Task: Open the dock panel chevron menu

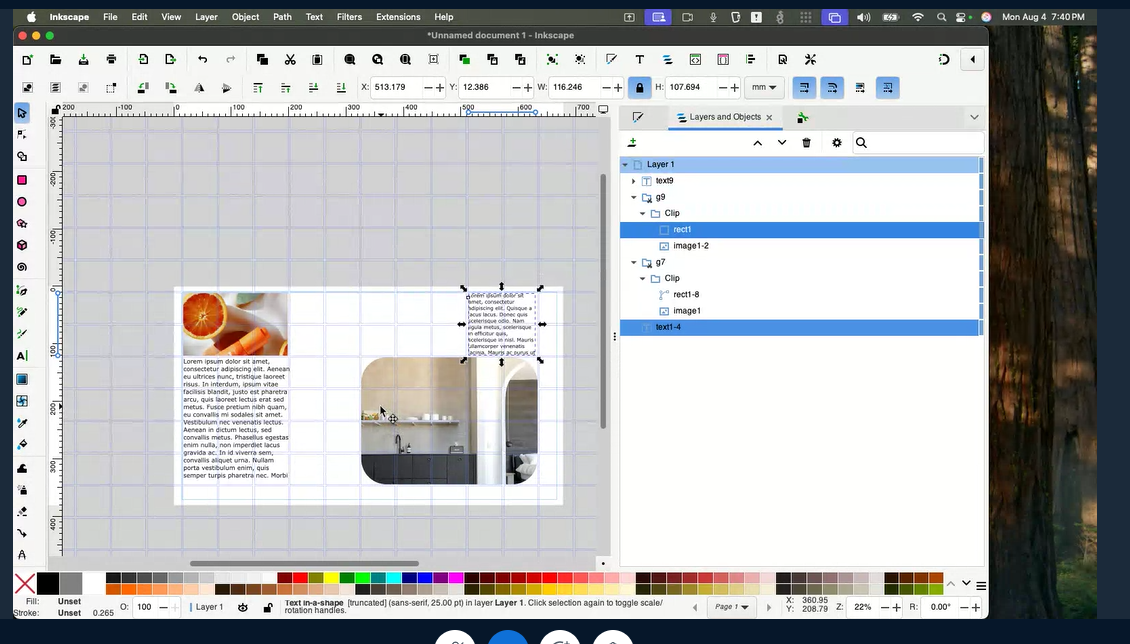Action: click(974, 117)
